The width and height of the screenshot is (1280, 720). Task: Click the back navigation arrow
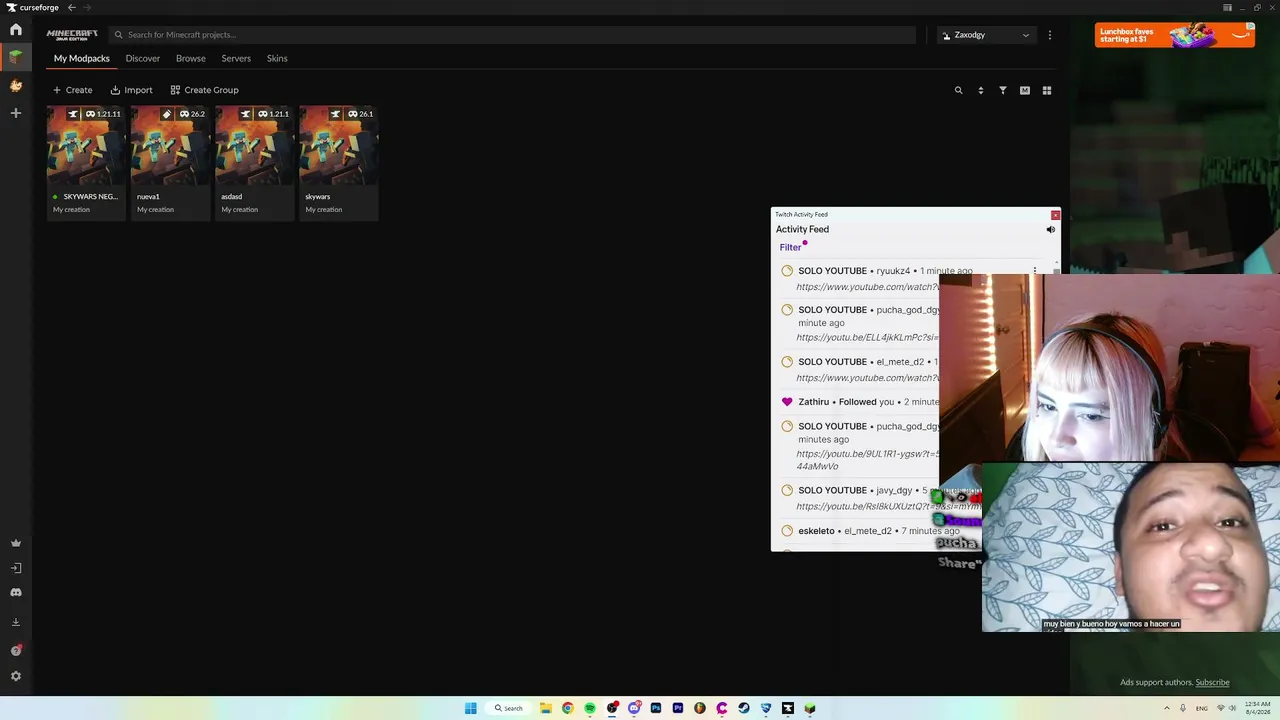71,7
